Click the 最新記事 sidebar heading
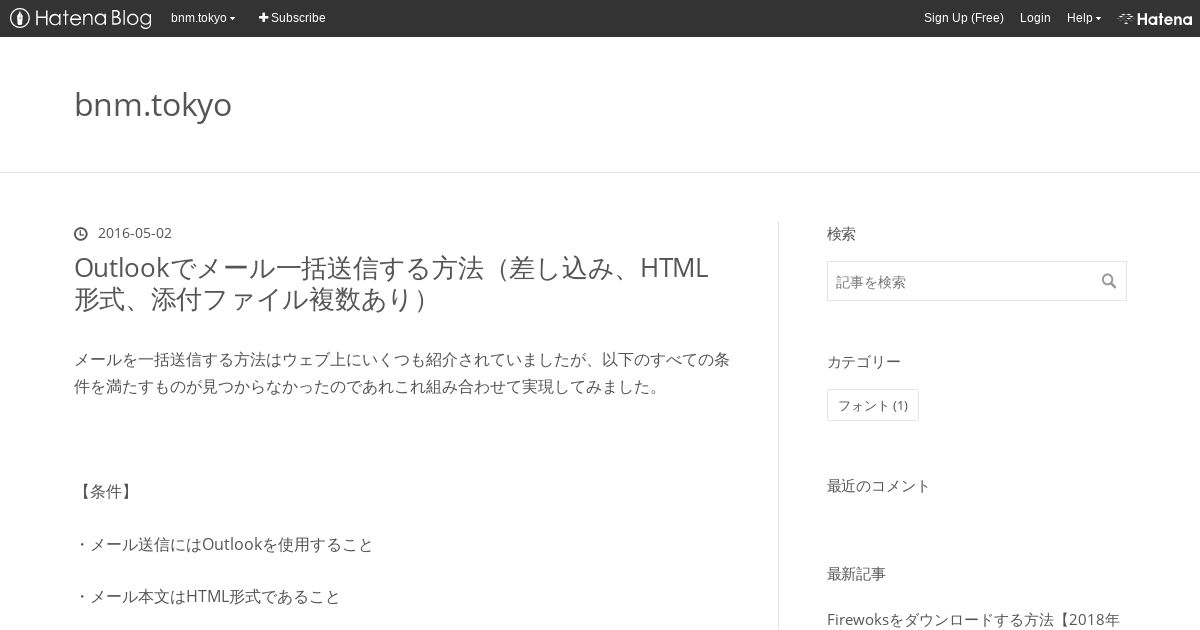Viewport: 1200px width, 630px height. click(x=856, y=574)
